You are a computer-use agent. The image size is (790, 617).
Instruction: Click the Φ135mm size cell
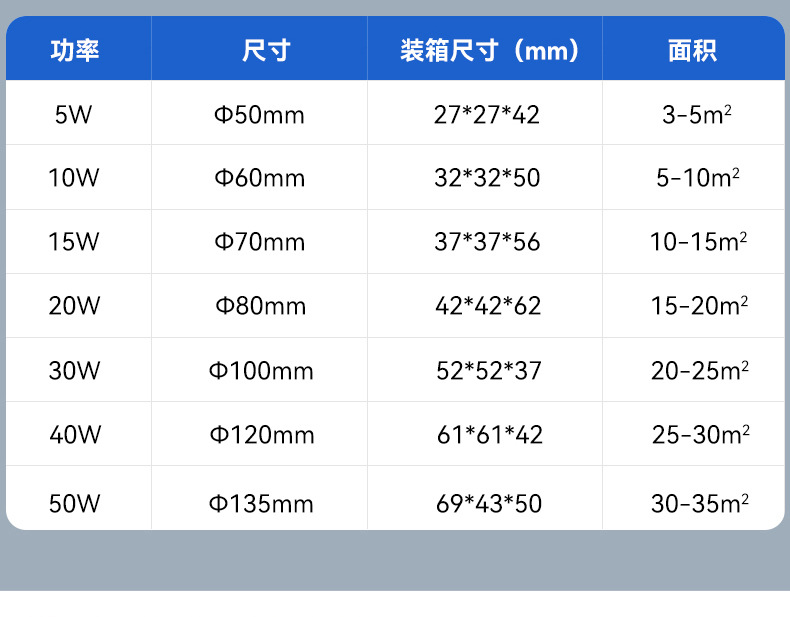coord(261,503)
